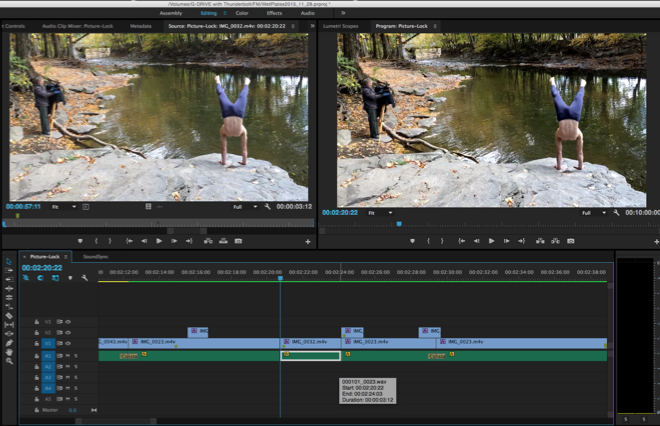This screenshot has height=426, width=660.
Task: Select IMG_0032.m4v clip on V1
Action: (311, 343)
